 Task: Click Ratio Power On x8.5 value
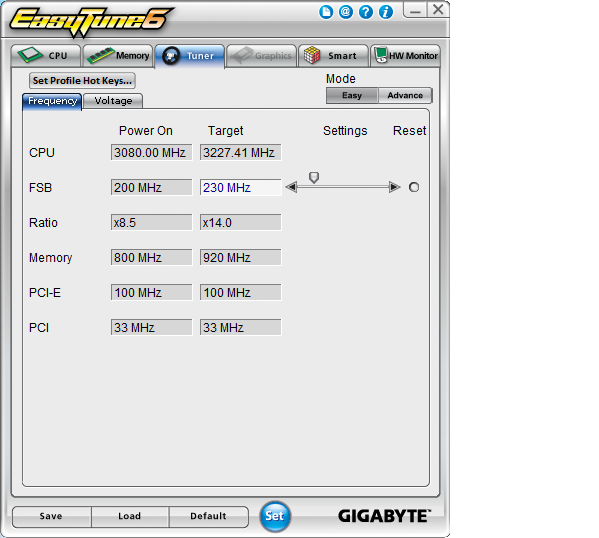pyautogui.click(x=152, y=222)
